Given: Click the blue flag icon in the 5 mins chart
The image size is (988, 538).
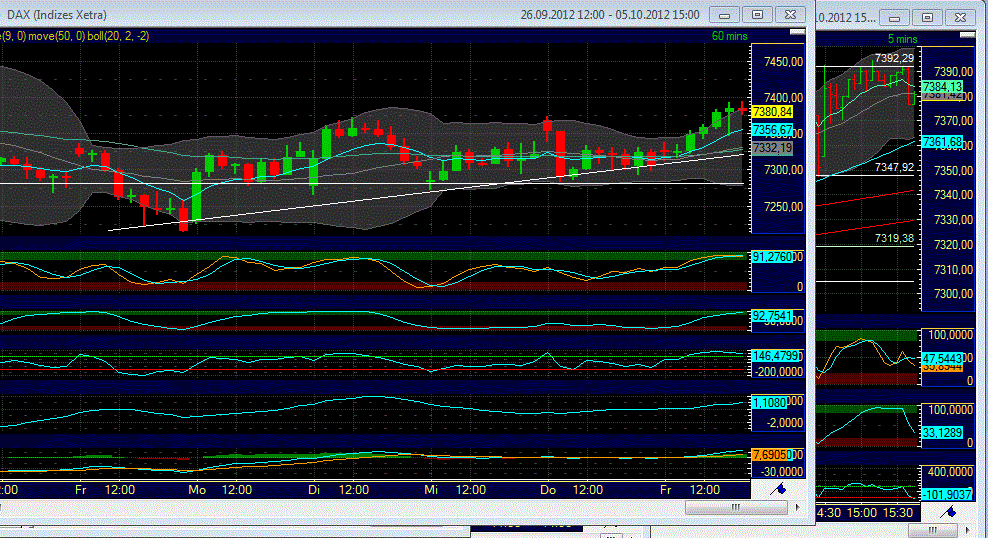Looking at the screenshot, I should point(948,512).
